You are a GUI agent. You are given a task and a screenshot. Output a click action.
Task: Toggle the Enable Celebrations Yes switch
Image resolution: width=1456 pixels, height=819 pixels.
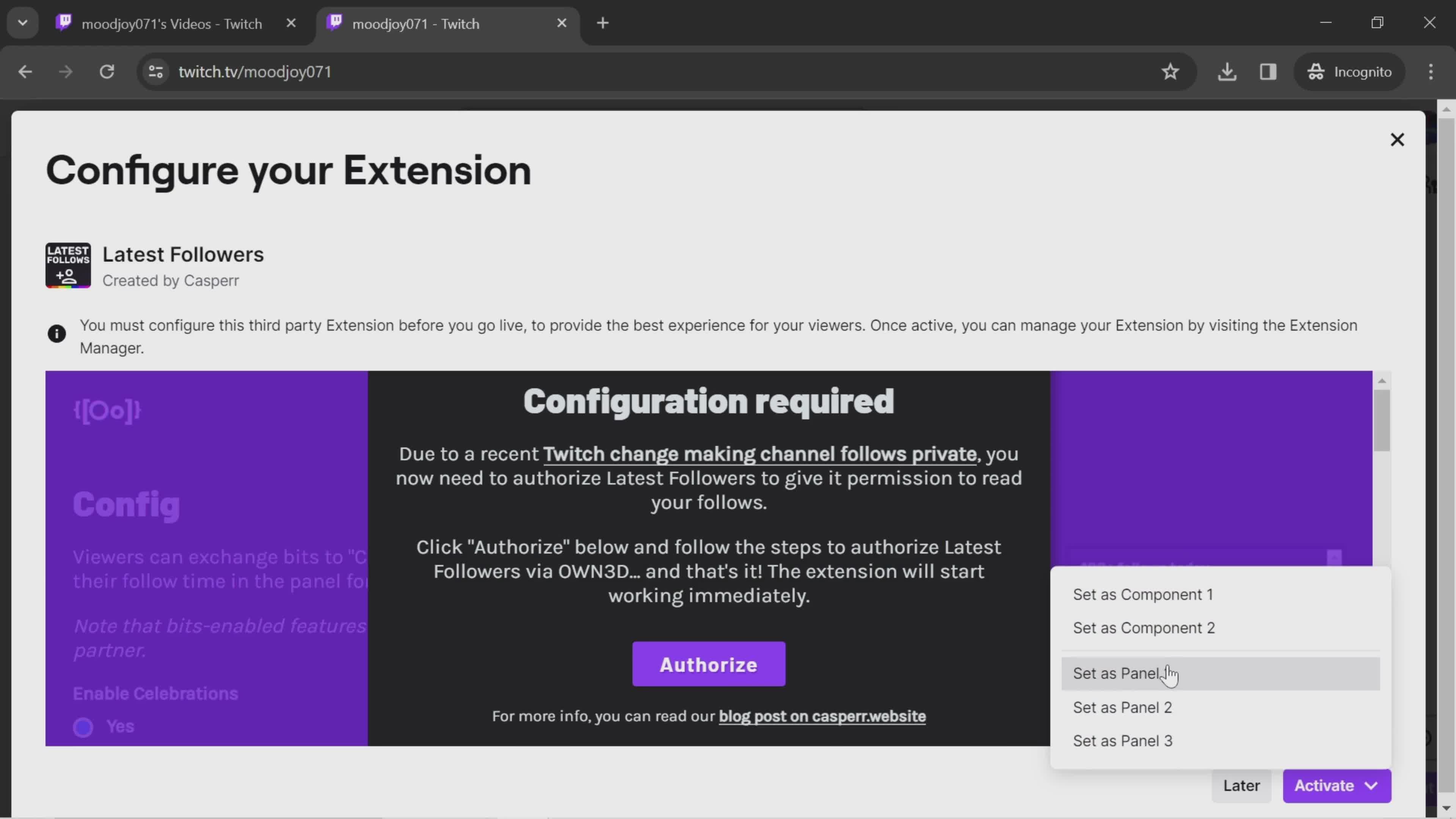click(x=83, y=726)
